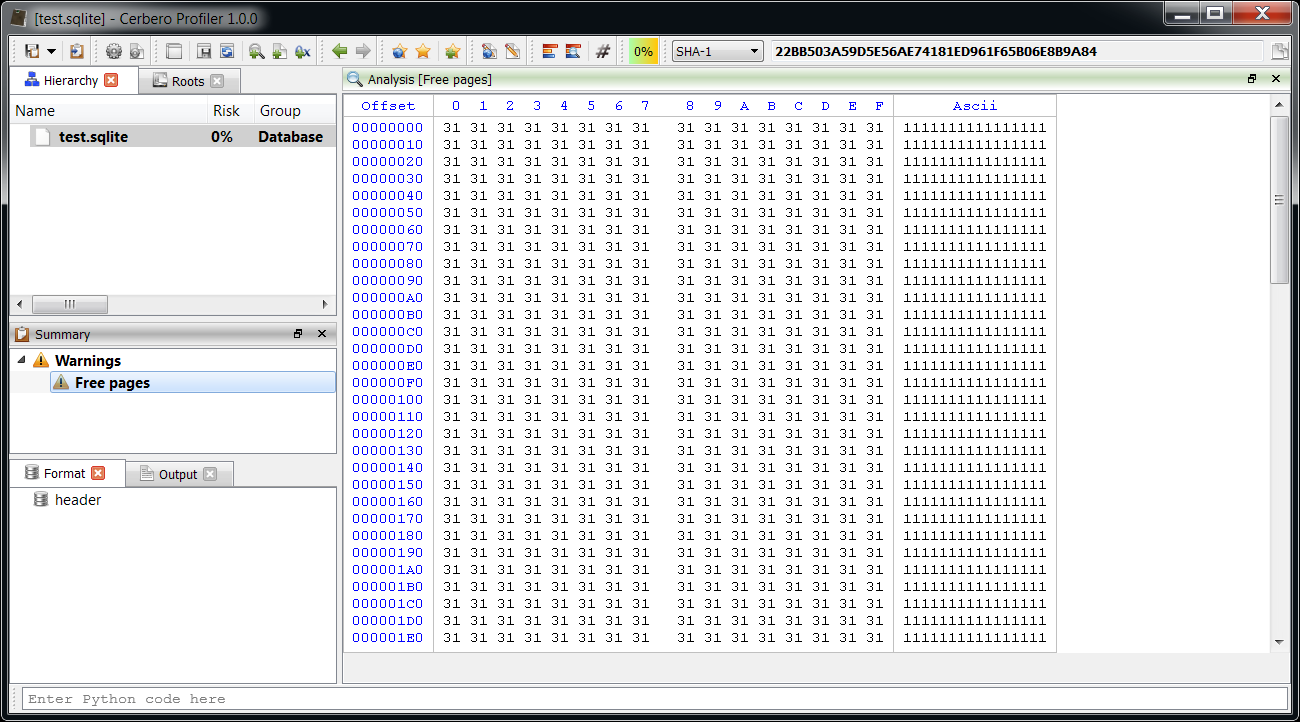Float the Summary panel

click(x=298, y=334)
